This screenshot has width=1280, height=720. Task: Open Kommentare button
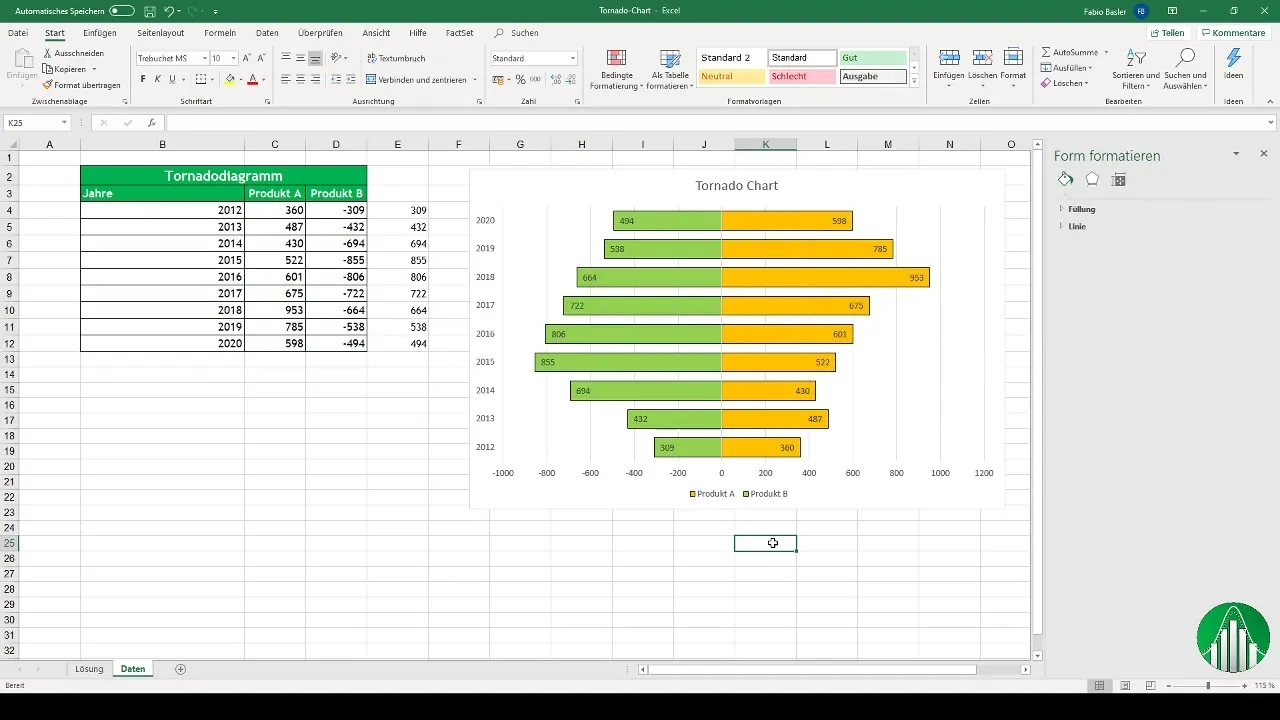pyautogui.click(x=1233, y=33)
